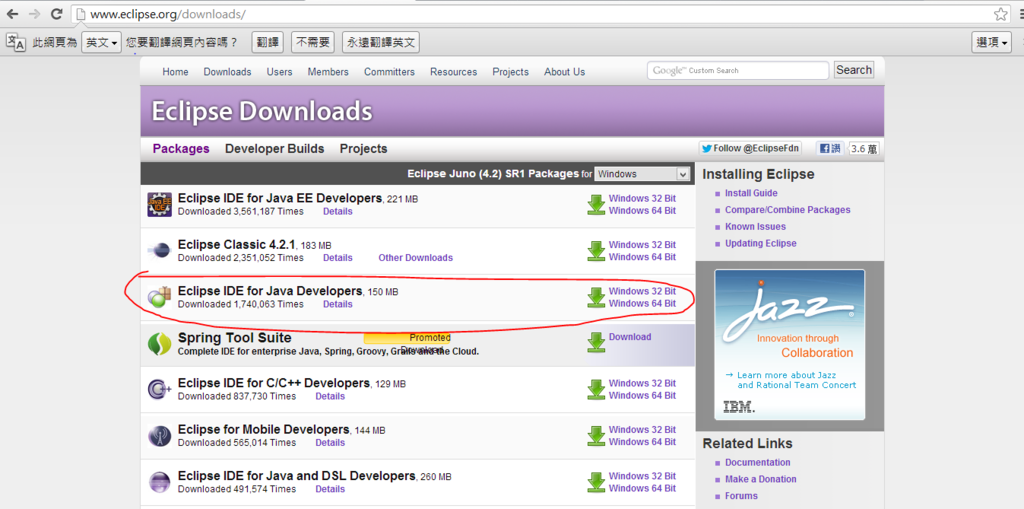Click the Spring Tool Suite green leaf icon
Image resolution: width=1024 pixels, height=509 pixels.
(x=159, y=344)
